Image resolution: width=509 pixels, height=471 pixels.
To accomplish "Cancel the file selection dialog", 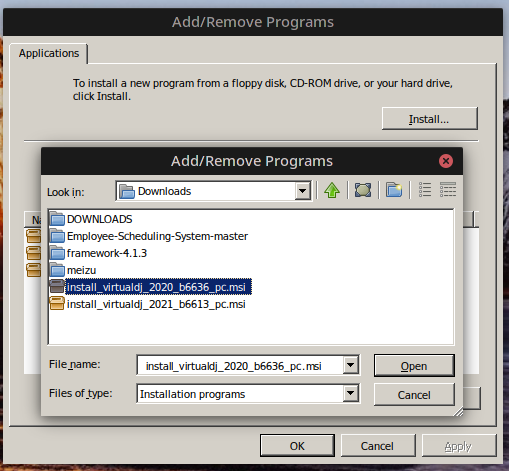I will 414,395.
